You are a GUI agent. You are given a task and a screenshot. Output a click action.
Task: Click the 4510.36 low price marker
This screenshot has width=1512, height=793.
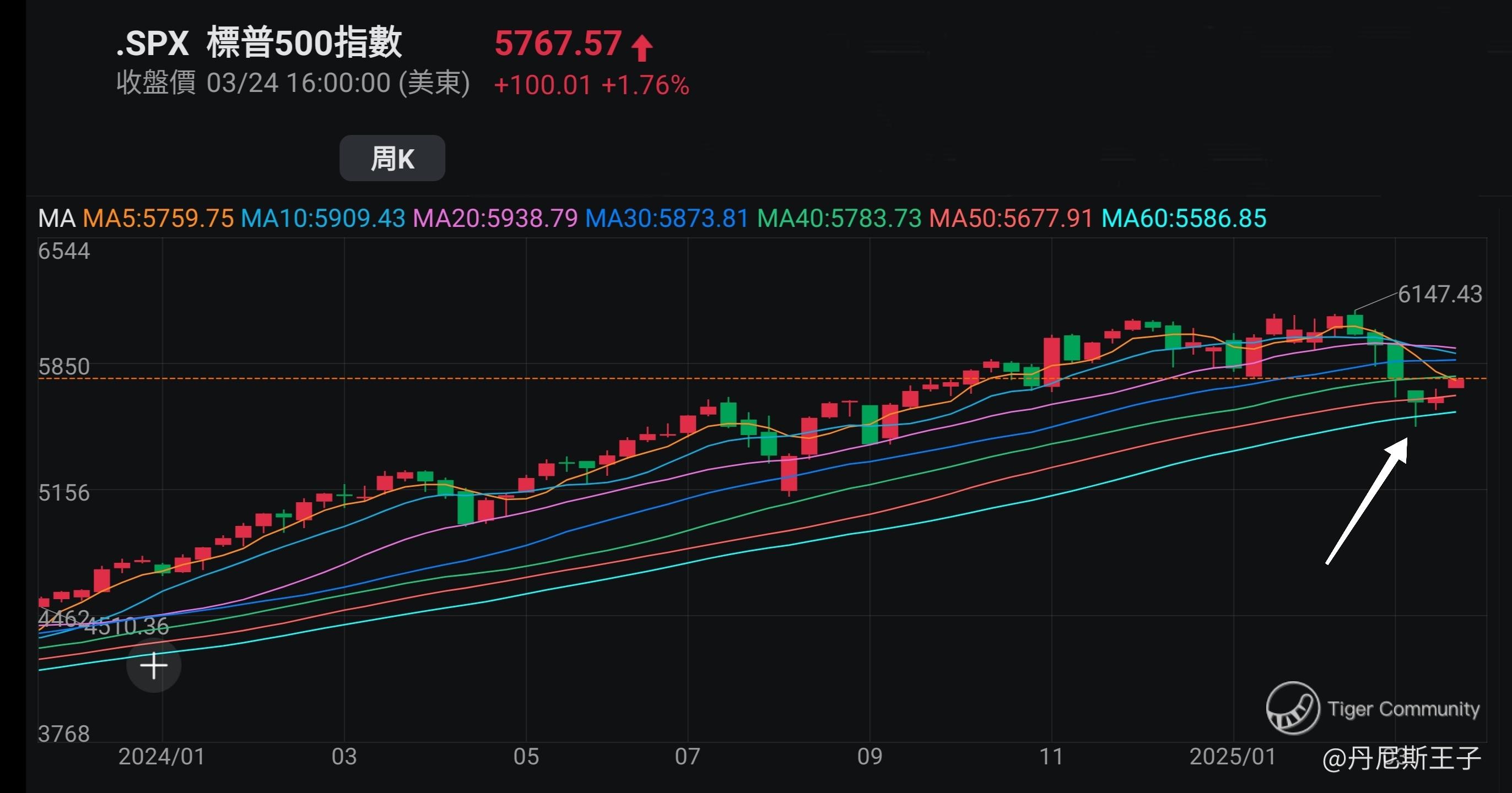127,627
